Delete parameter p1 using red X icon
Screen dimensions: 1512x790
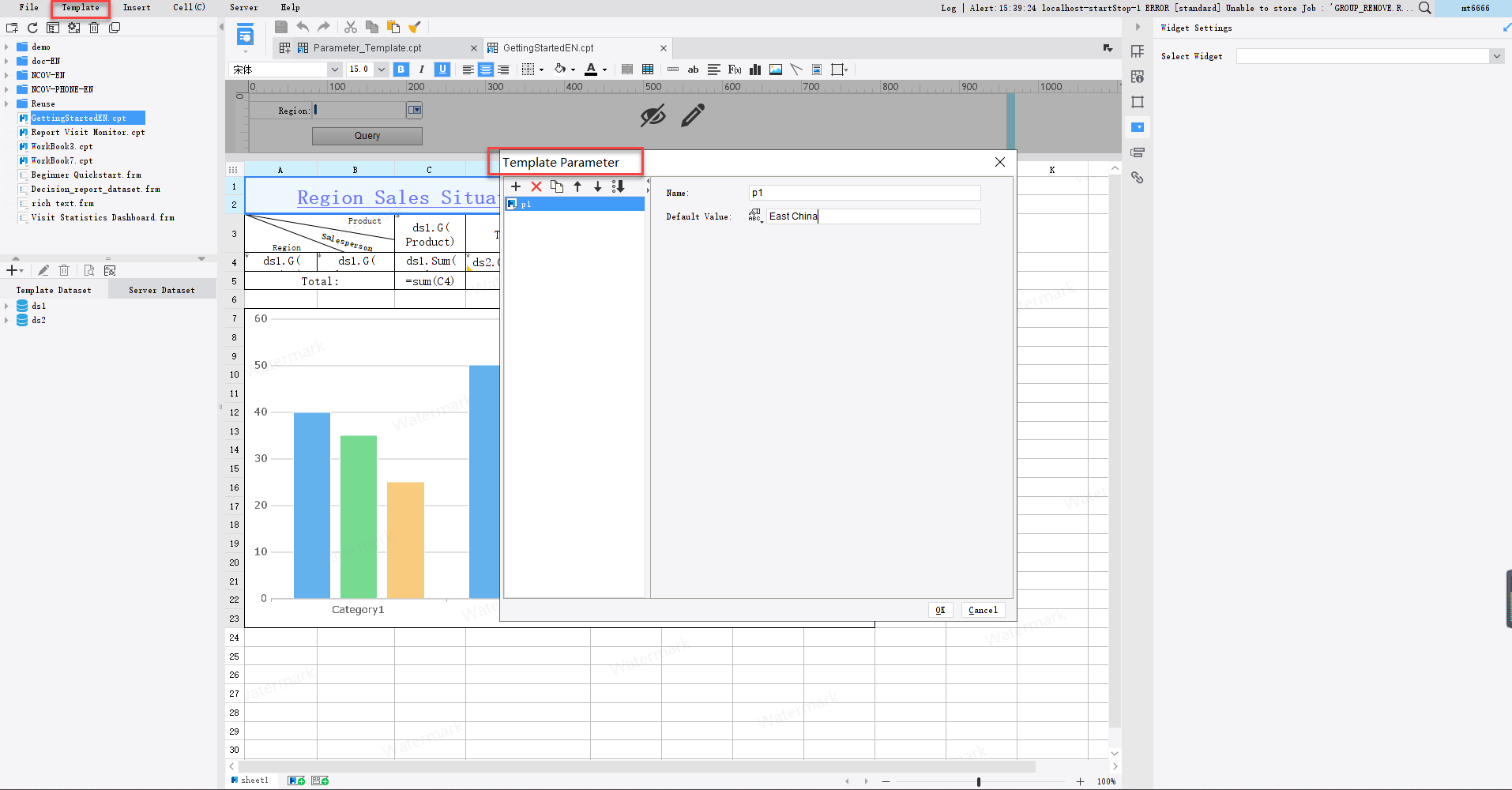(x=537, y=186)
